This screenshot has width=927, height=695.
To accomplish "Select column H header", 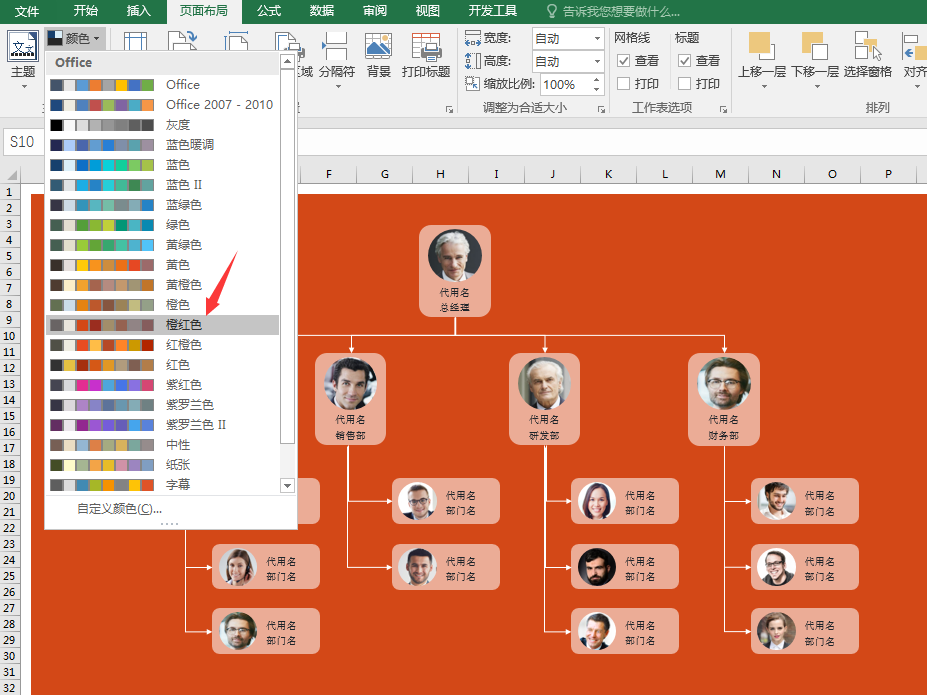I will tap(440, 174).
